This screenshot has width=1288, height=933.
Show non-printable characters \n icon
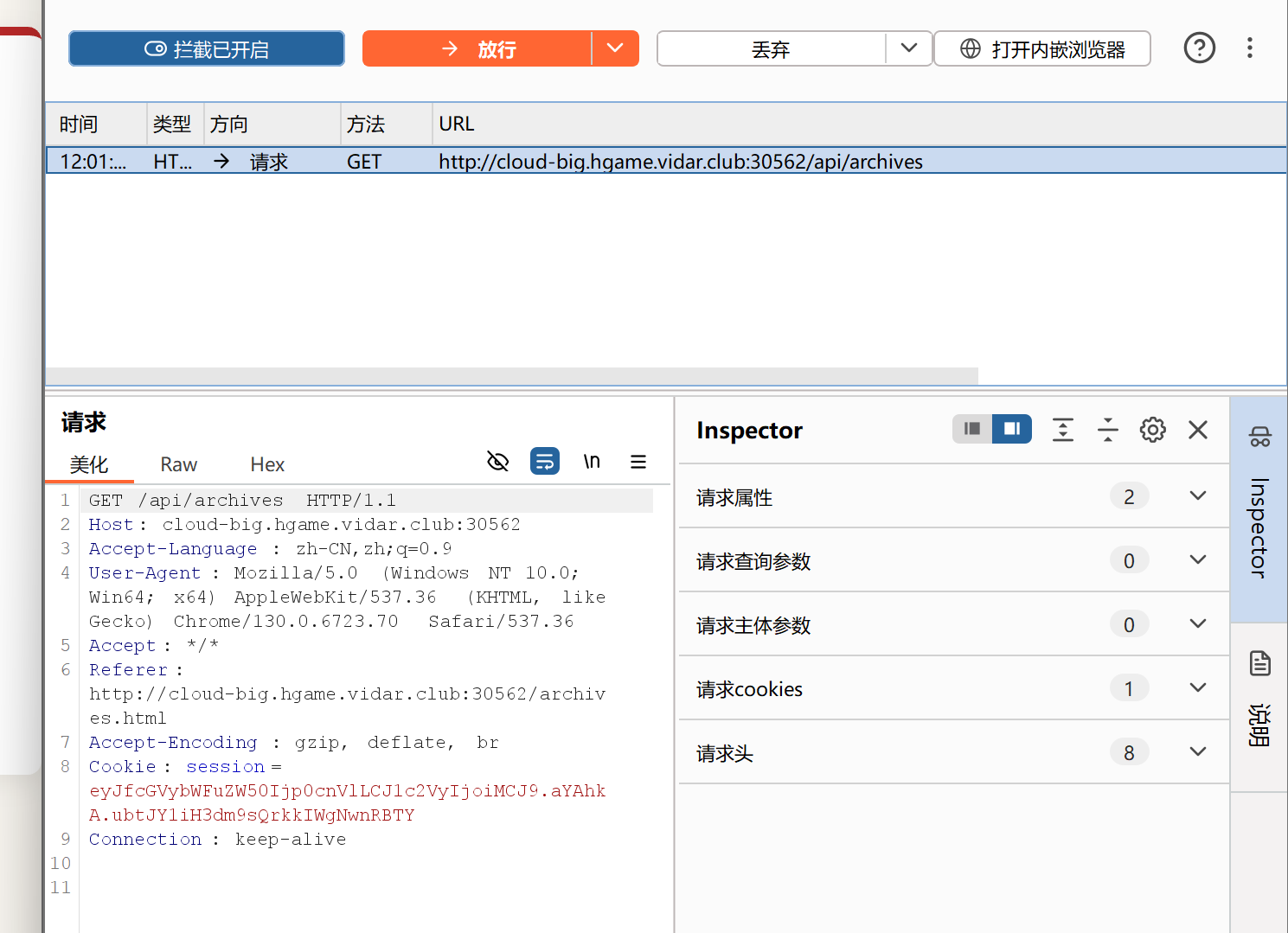click(x=592, y=462)
